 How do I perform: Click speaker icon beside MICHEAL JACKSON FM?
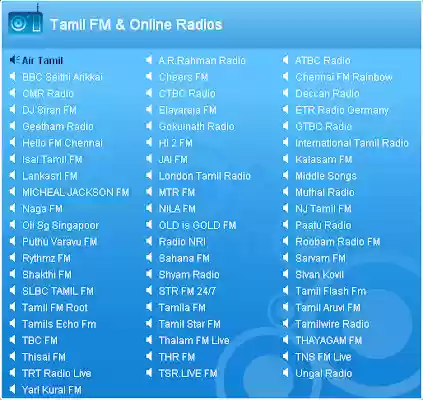click(13, 192)
